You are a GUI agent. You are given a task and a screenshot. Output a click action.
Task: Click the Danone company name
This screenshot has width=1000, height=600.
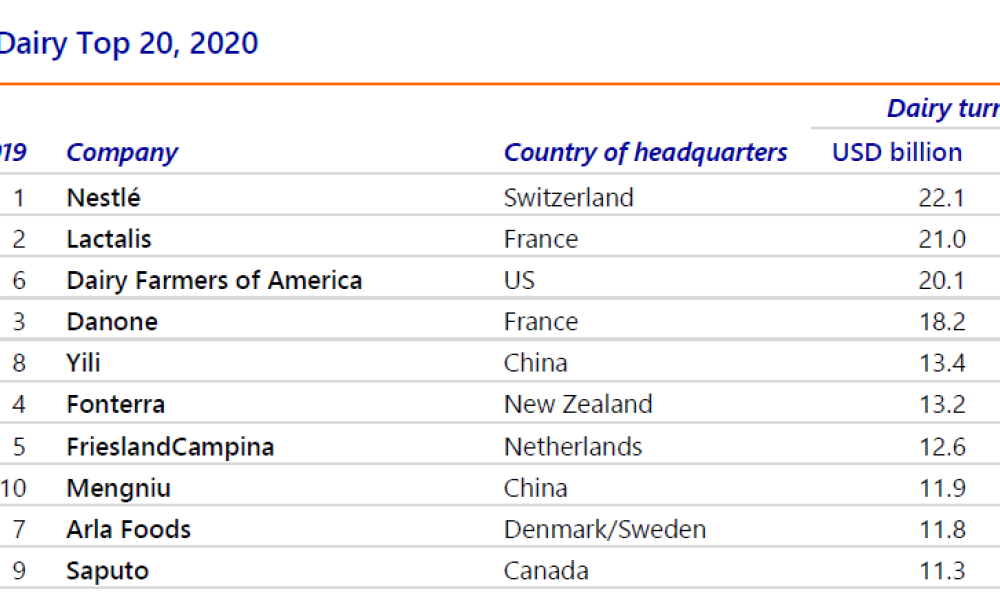[x=112, y=322]
